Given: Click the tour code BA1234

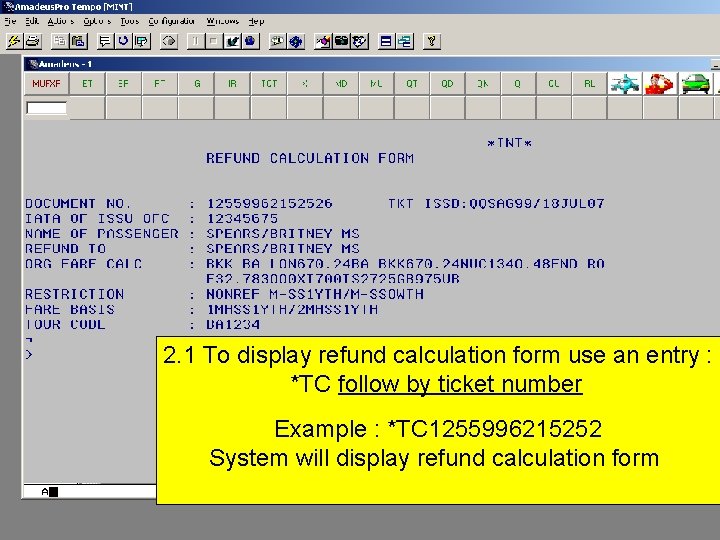Looking at the screenshot, I should 233,325.
